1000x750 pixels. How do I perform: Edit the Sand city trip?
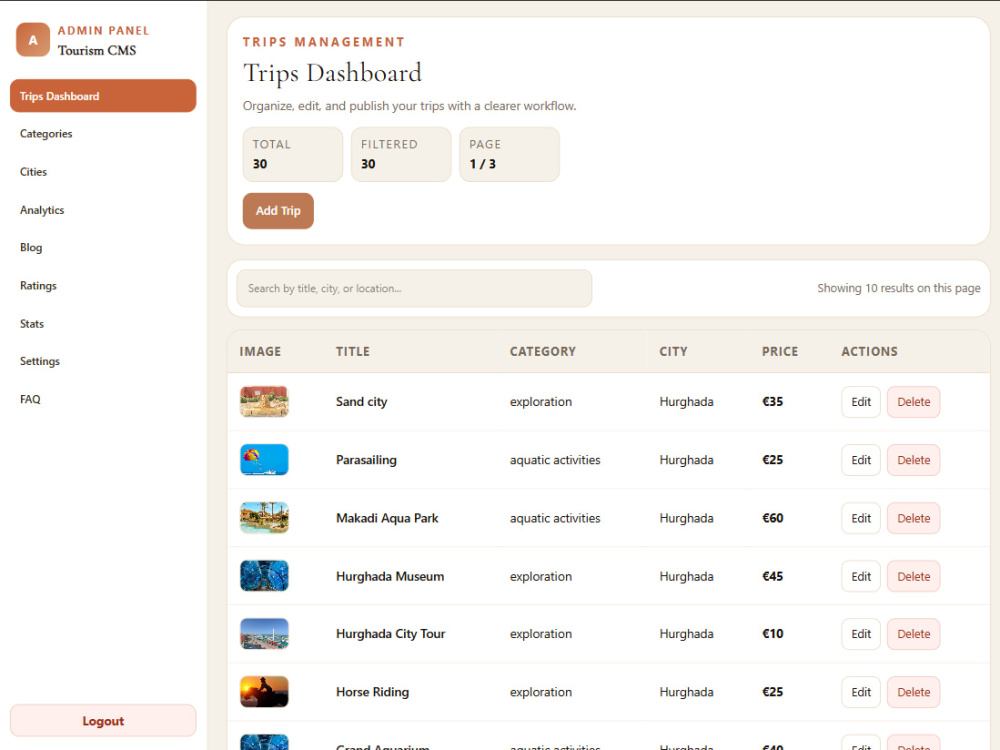[x=860, y=402]
